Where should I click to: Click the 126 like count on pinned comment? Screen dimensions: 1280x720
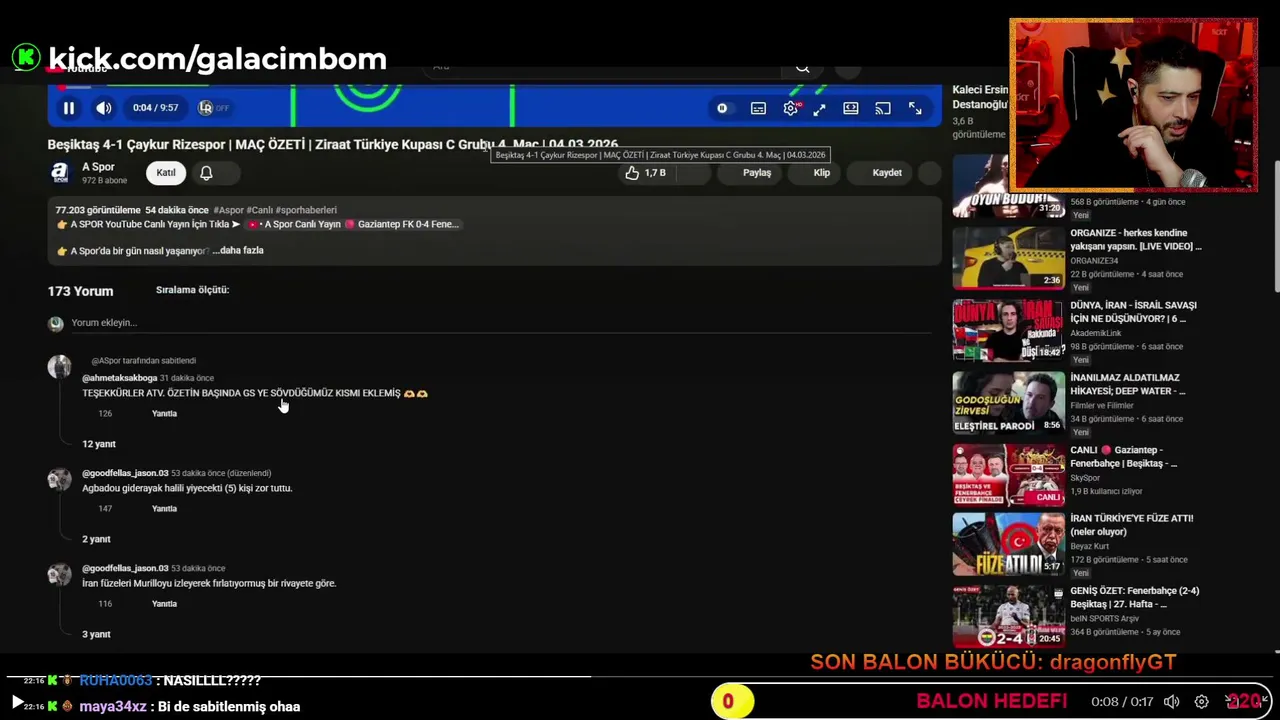105,414
